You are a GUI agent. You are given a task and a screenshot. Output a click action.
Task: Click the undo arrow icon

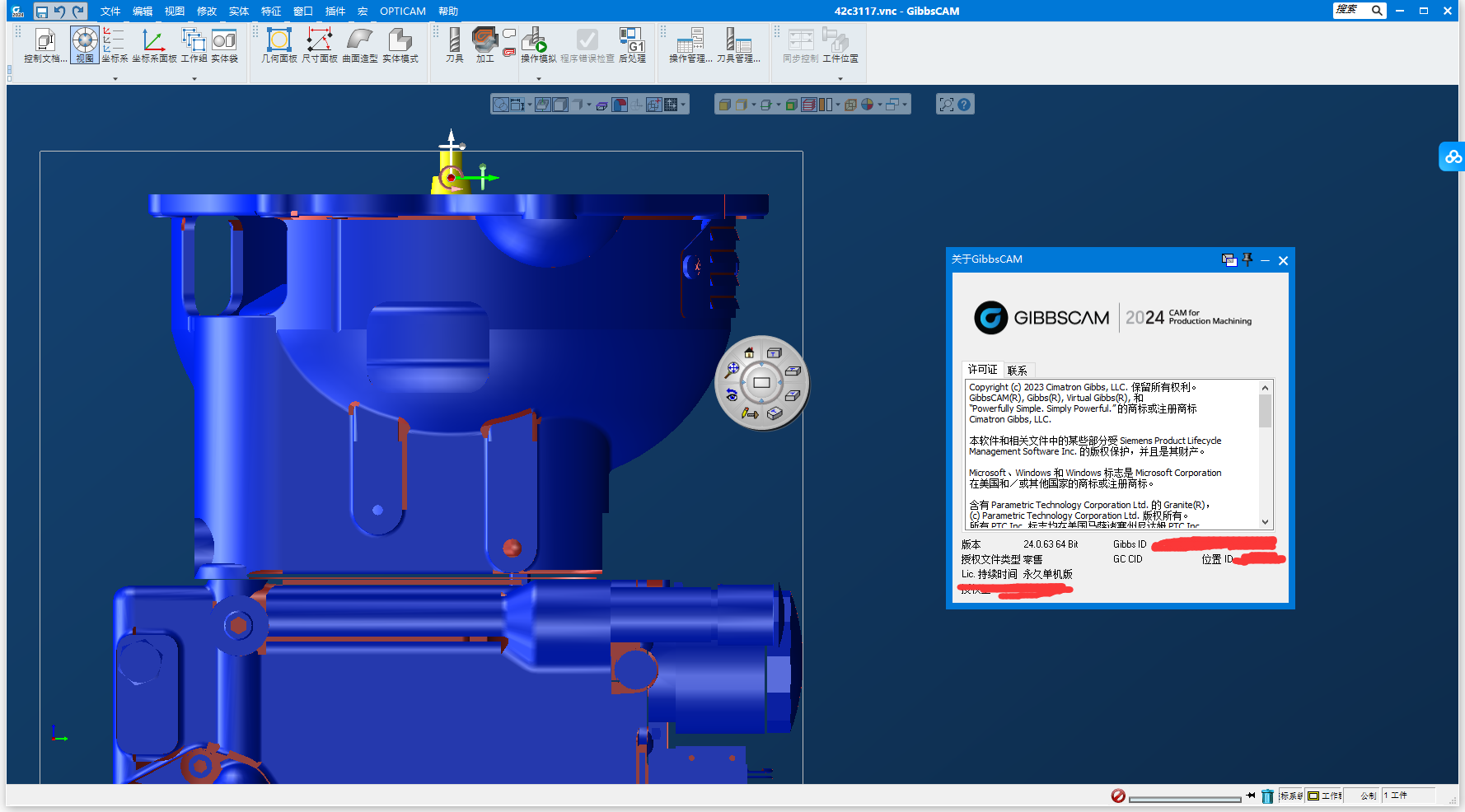[59, 11]
